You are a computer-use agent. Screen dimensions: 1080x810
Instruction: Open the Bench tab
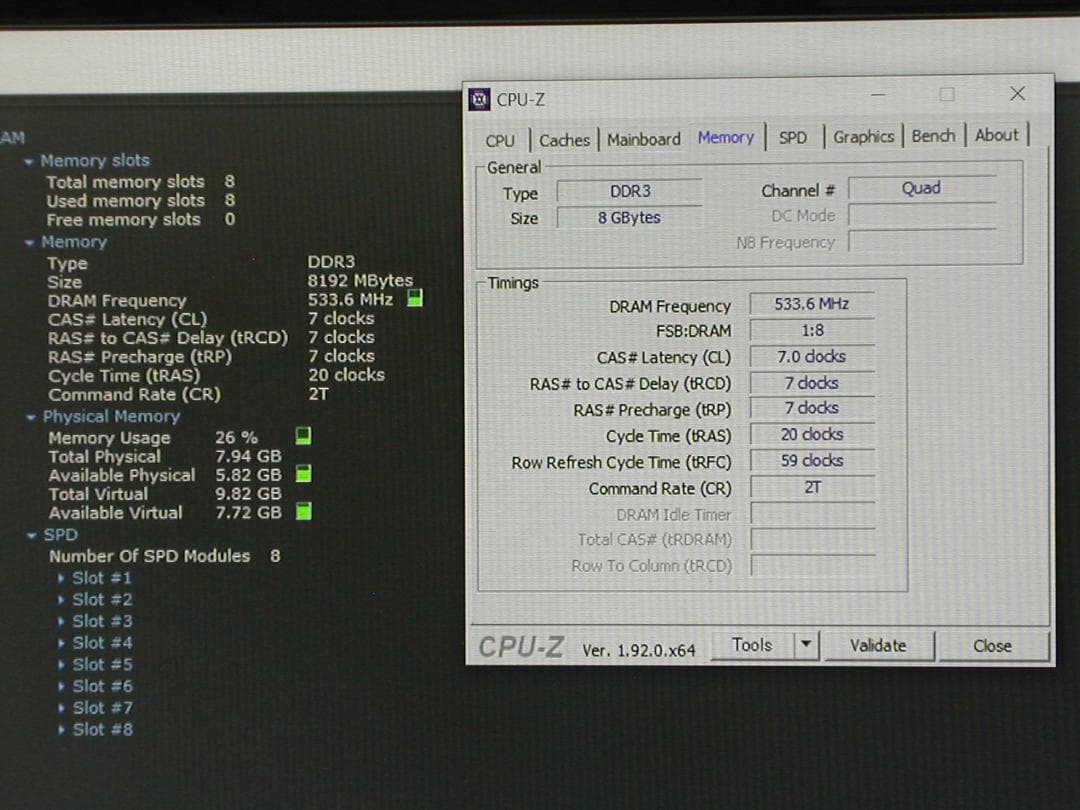point(933,135)
